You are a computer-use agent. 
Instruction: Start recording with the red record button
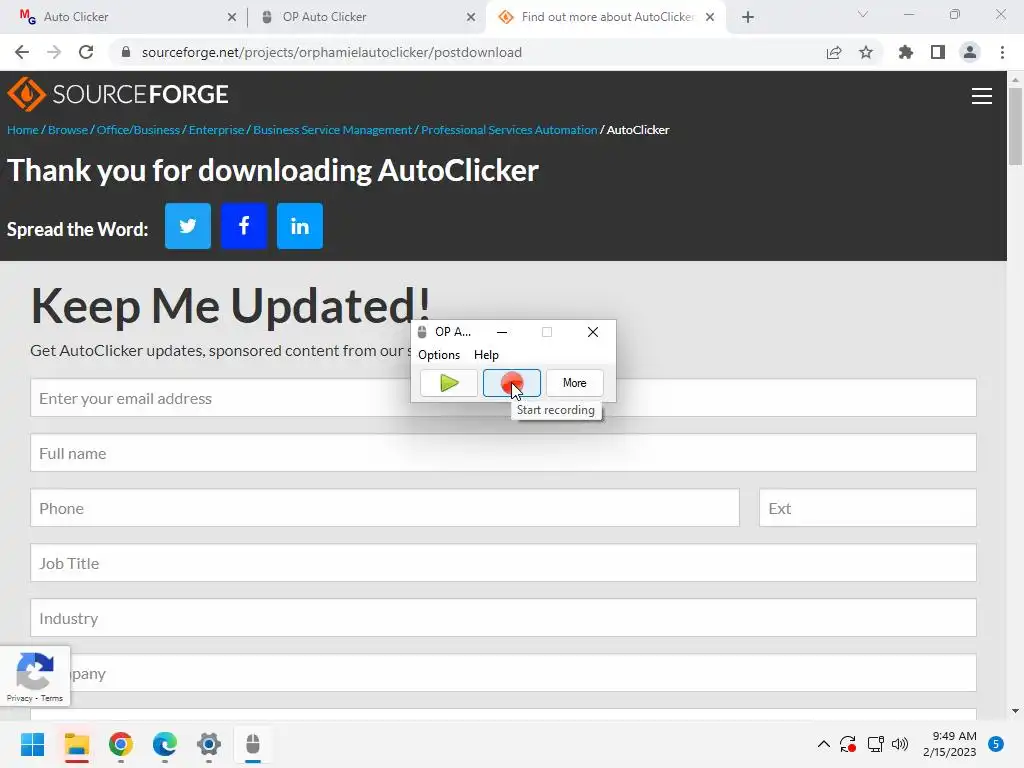pos(511,383)
